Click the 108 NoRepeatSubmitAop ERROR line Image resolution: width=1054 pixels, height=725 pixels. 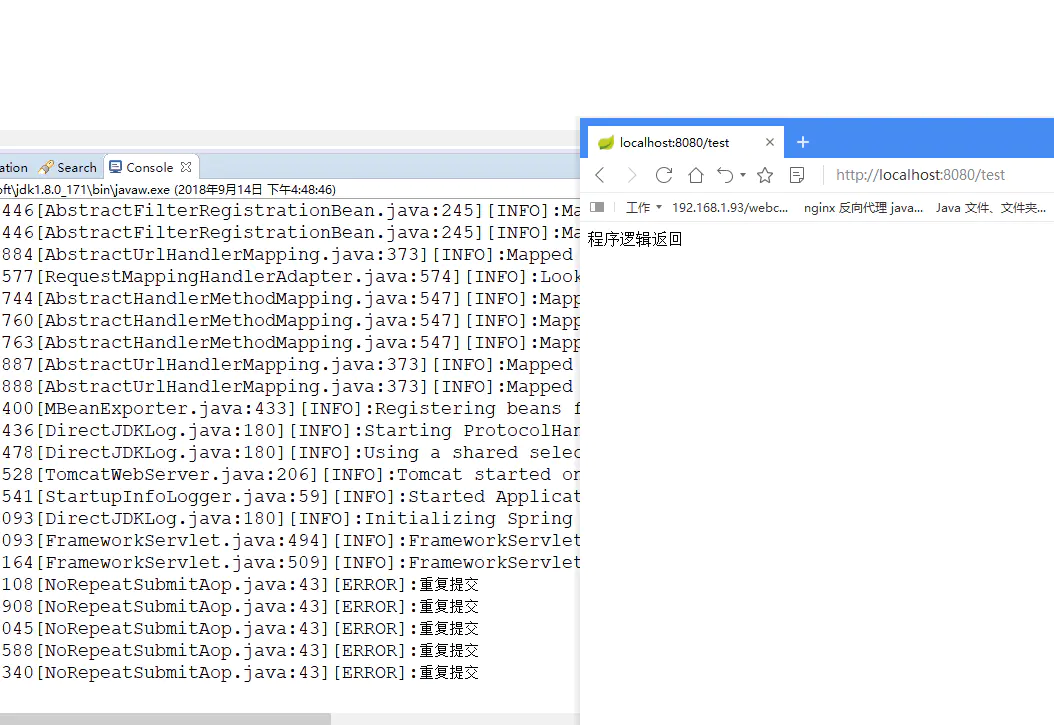pos(240,585)
